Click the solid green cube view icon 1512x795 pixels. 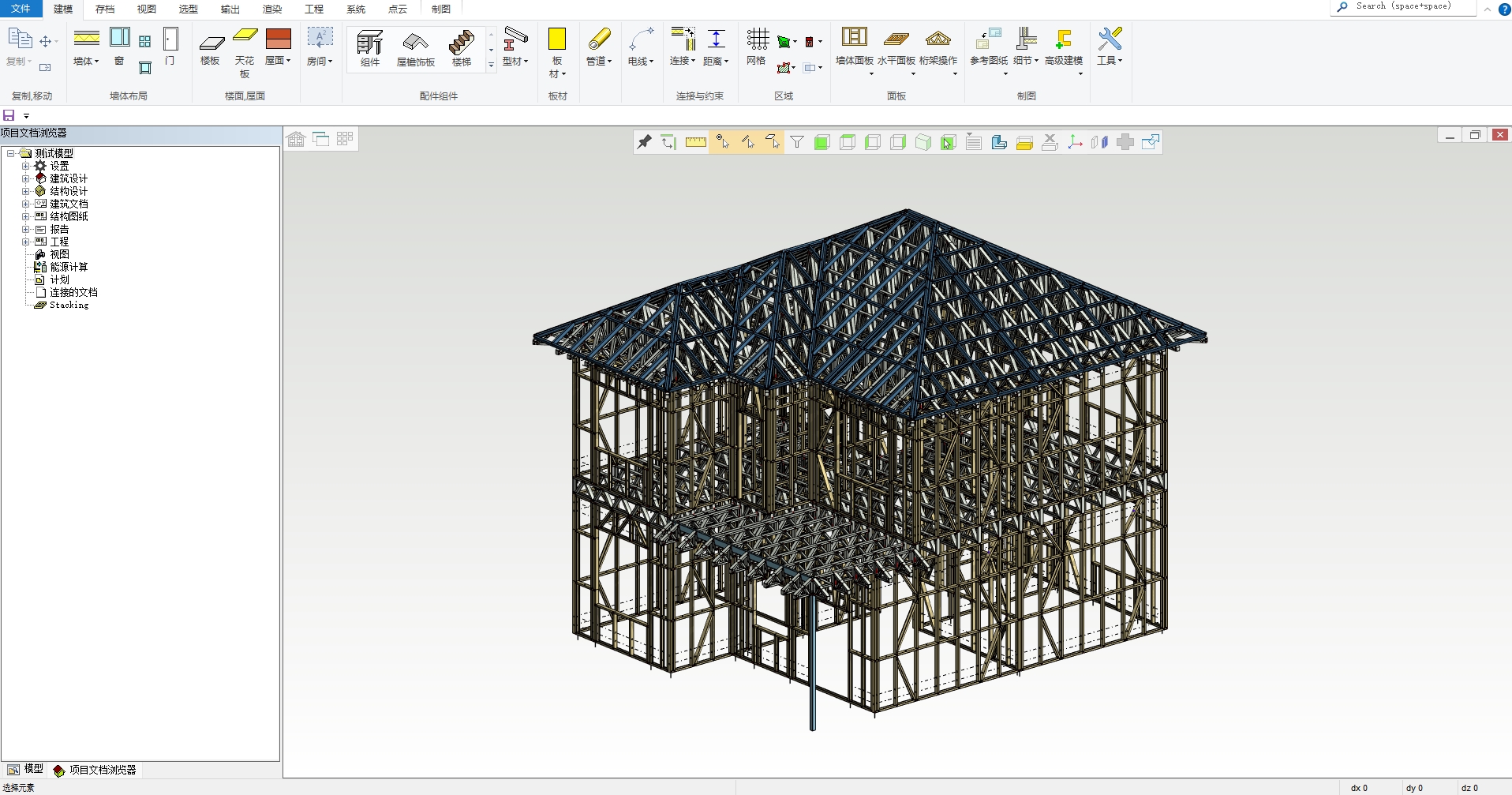pyautogui.click(x=822, y=142)
